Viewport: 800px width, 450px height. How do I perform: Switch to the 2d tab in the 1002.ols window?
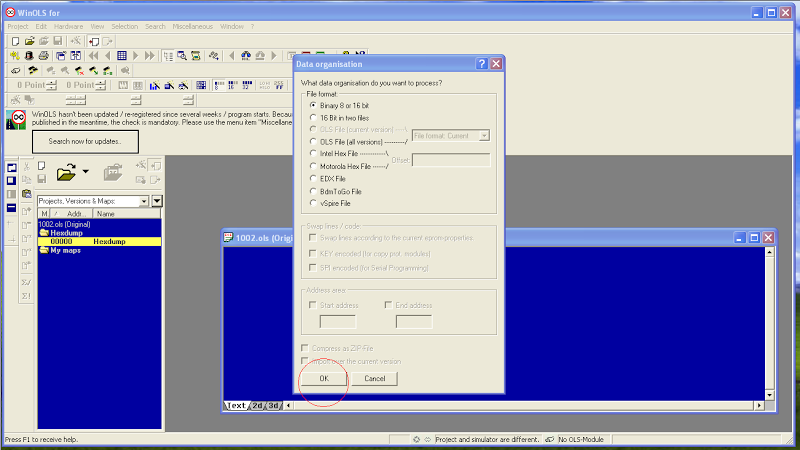click(x=257, y=406)
